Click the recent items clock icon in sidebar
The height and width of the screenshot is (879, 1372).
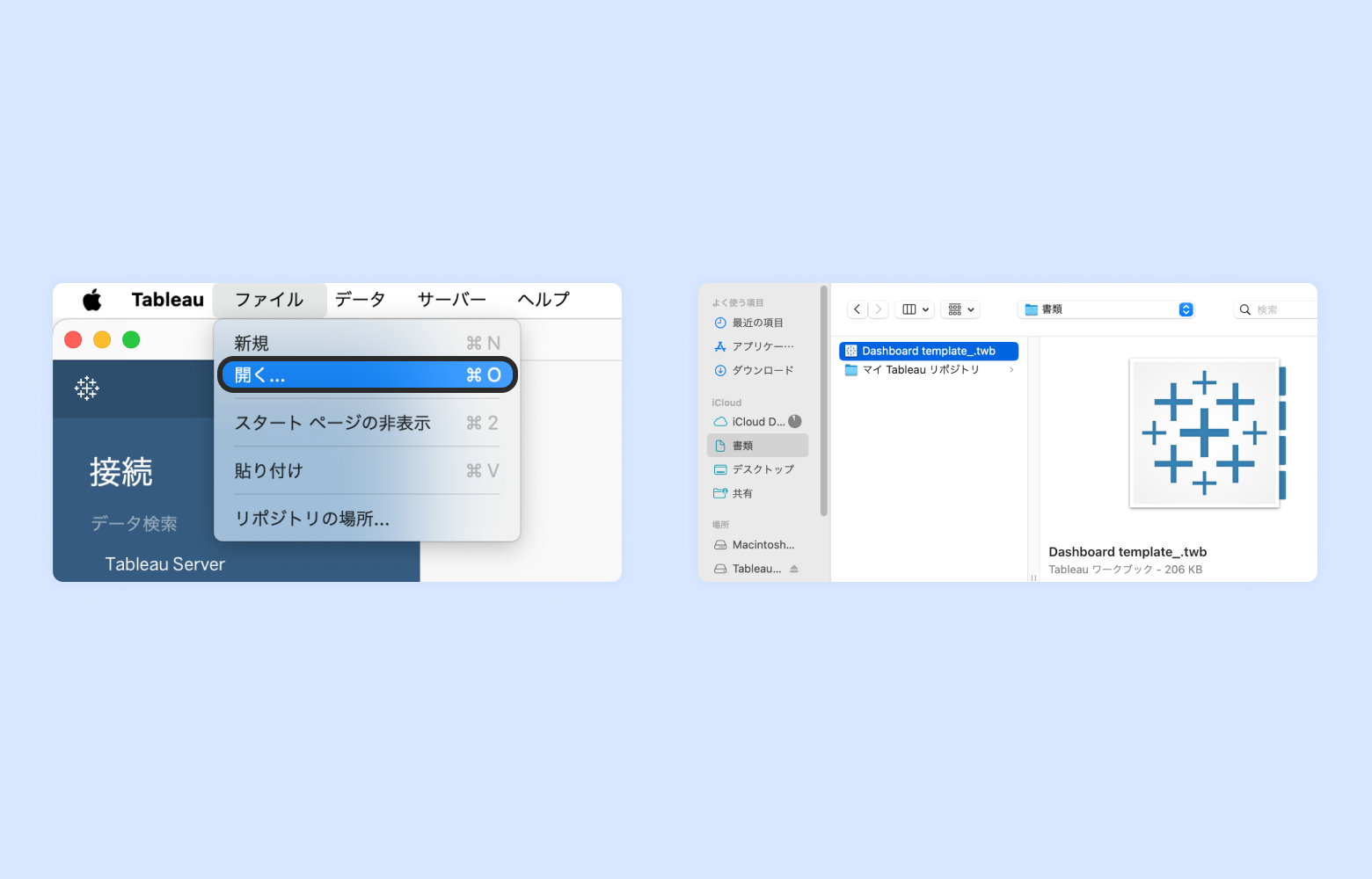(720, 323)
